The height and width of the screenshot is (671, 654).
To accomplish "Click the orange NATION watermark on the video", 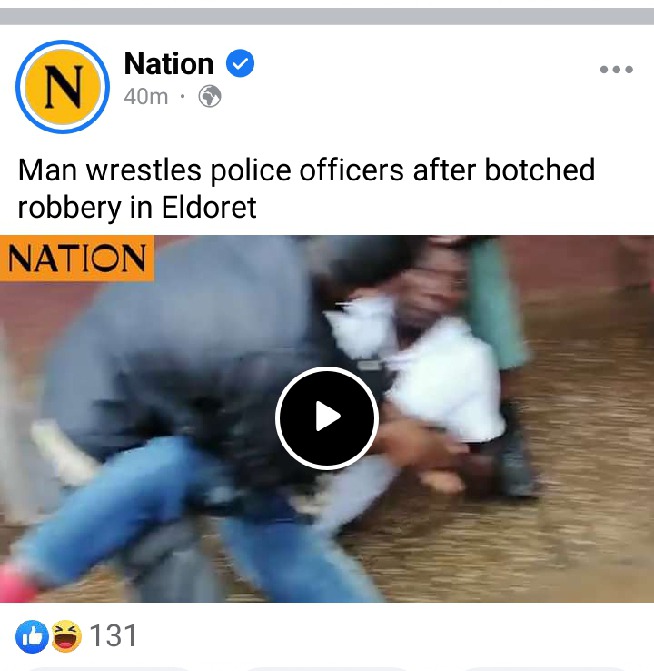I will 77,258.
